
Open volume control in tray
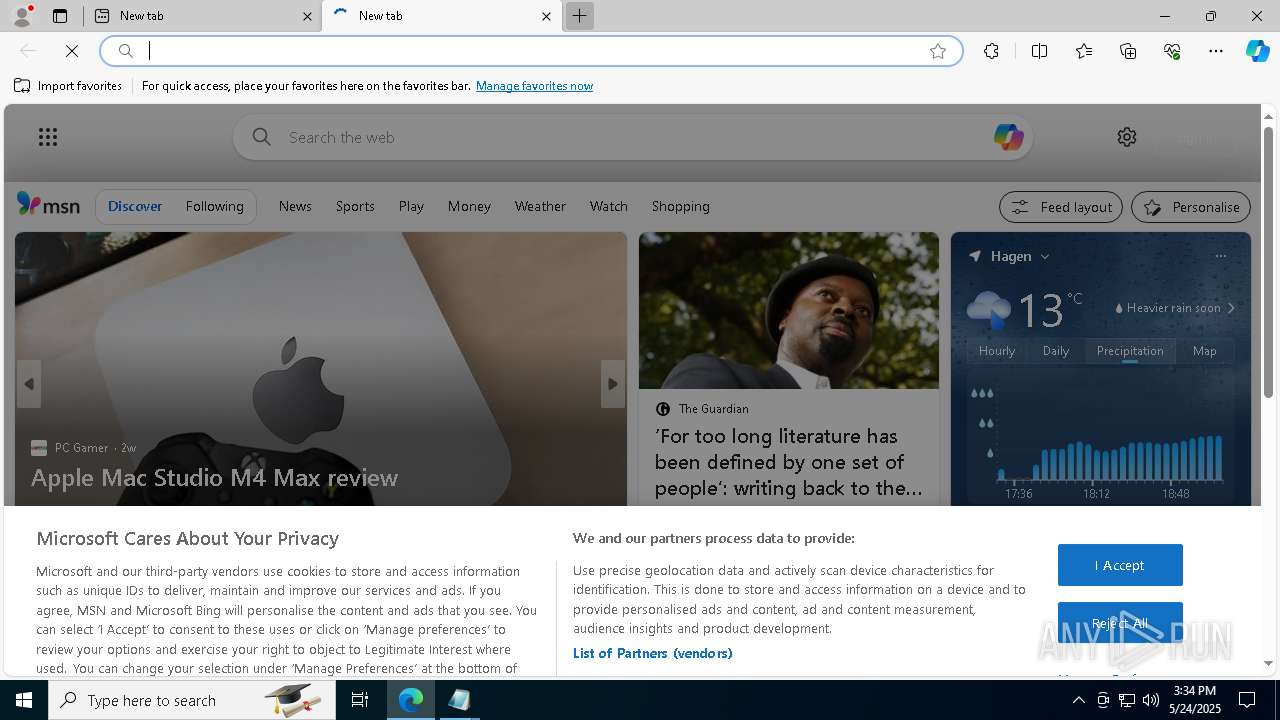(x=1150, y=700)
